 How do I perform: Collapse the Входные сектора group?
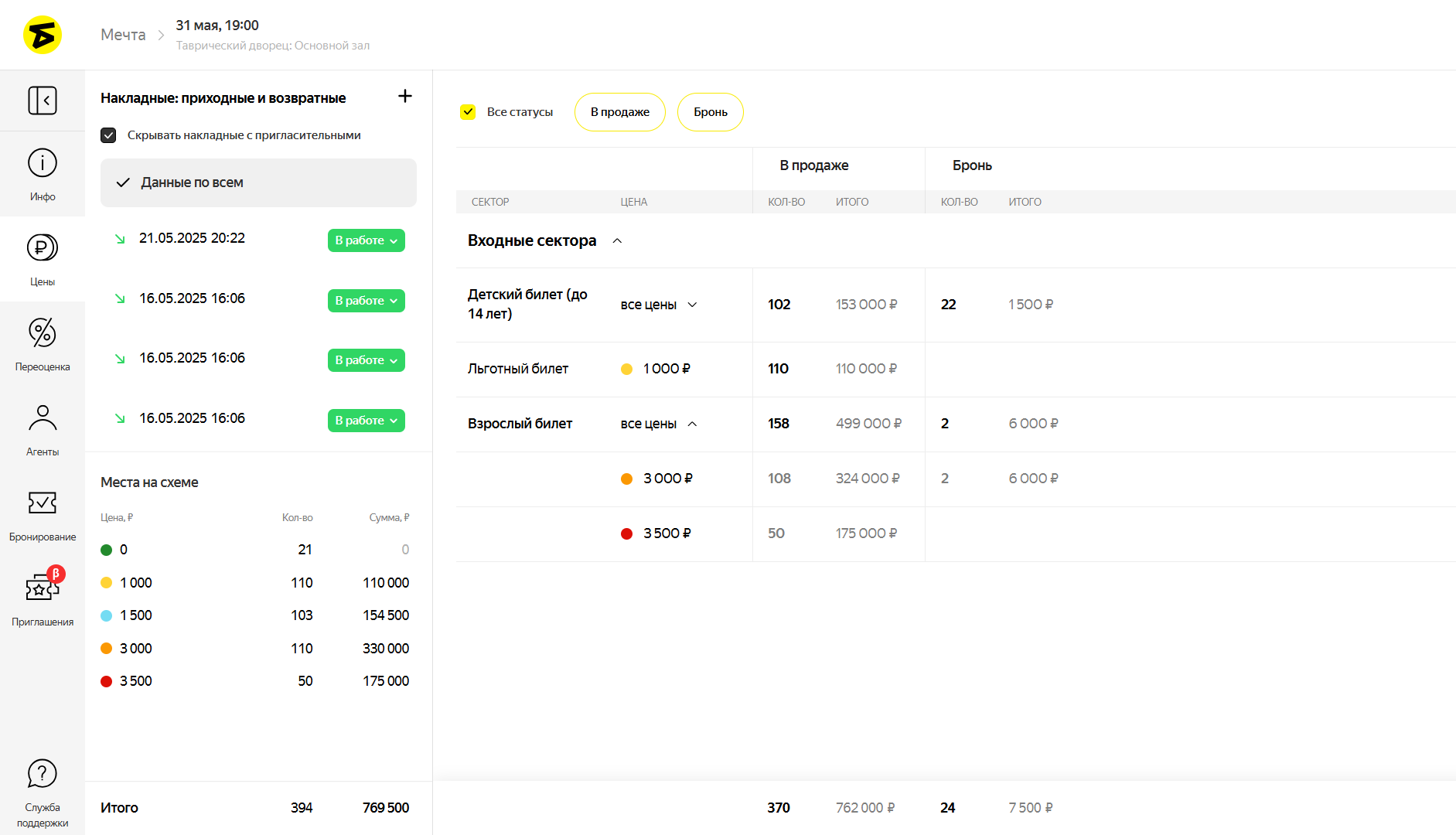(x=617, y=241)
